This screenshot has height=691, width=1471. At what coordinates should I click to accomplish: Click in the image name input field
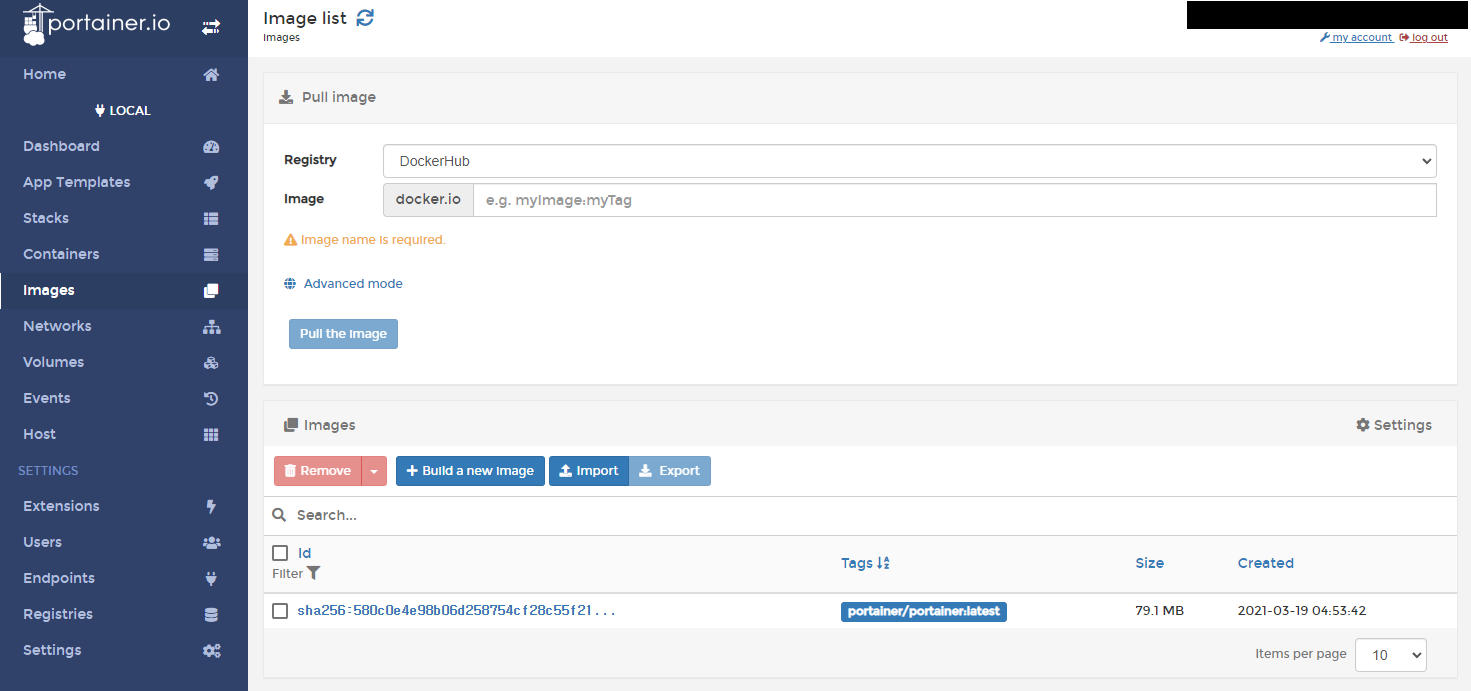coord(955,200)
